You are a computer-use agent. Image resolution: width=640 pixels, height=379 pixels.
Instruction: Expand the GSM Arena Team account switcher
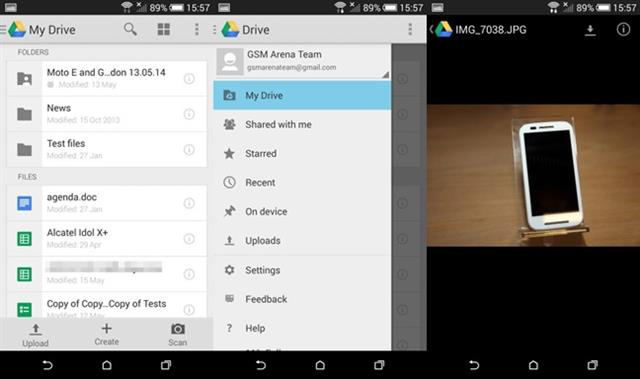tap(385, 74)
